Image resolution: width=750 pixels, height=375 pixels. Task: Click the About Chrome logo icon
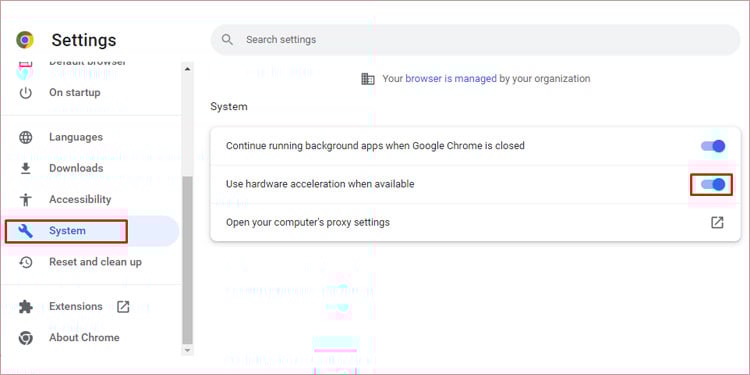click(x=25, y=338)
